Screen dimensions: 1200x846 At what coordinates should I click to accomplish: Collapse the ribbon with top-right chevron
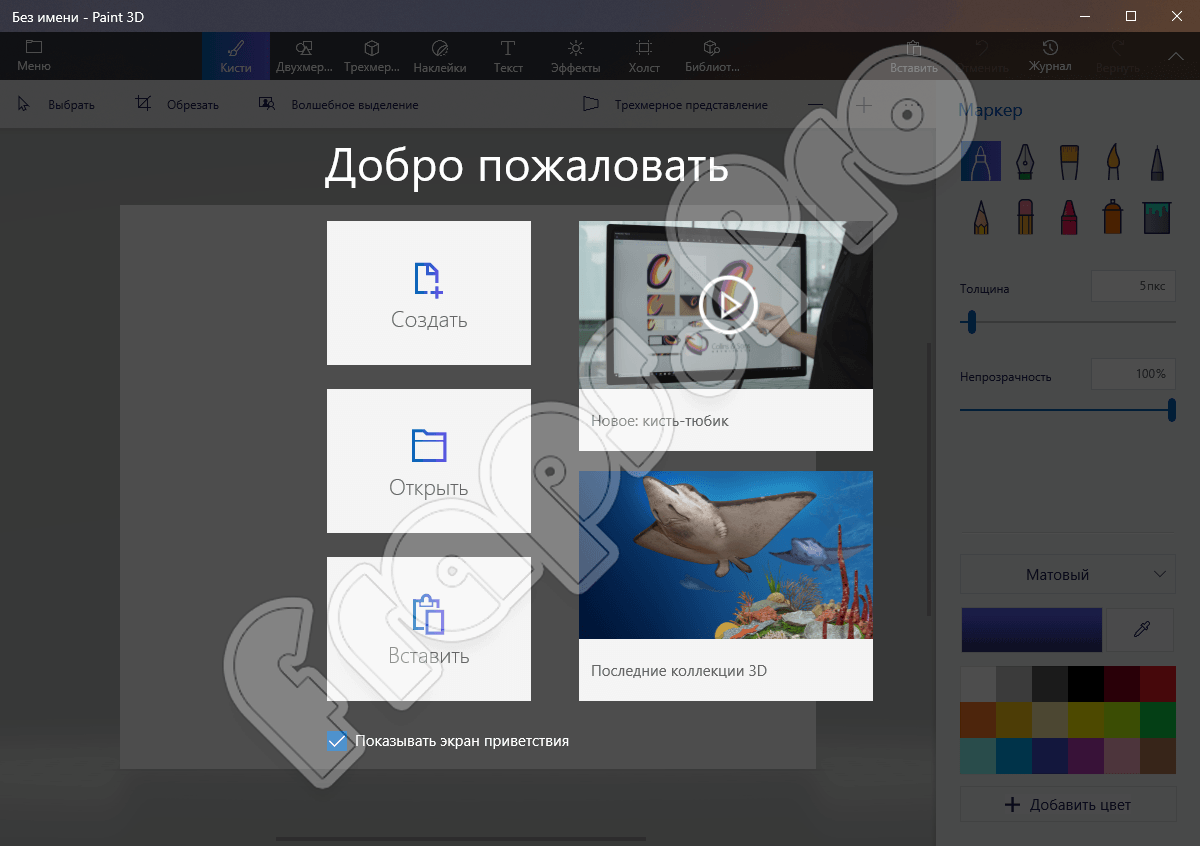pyautogui.click(x=1175, y=56)
